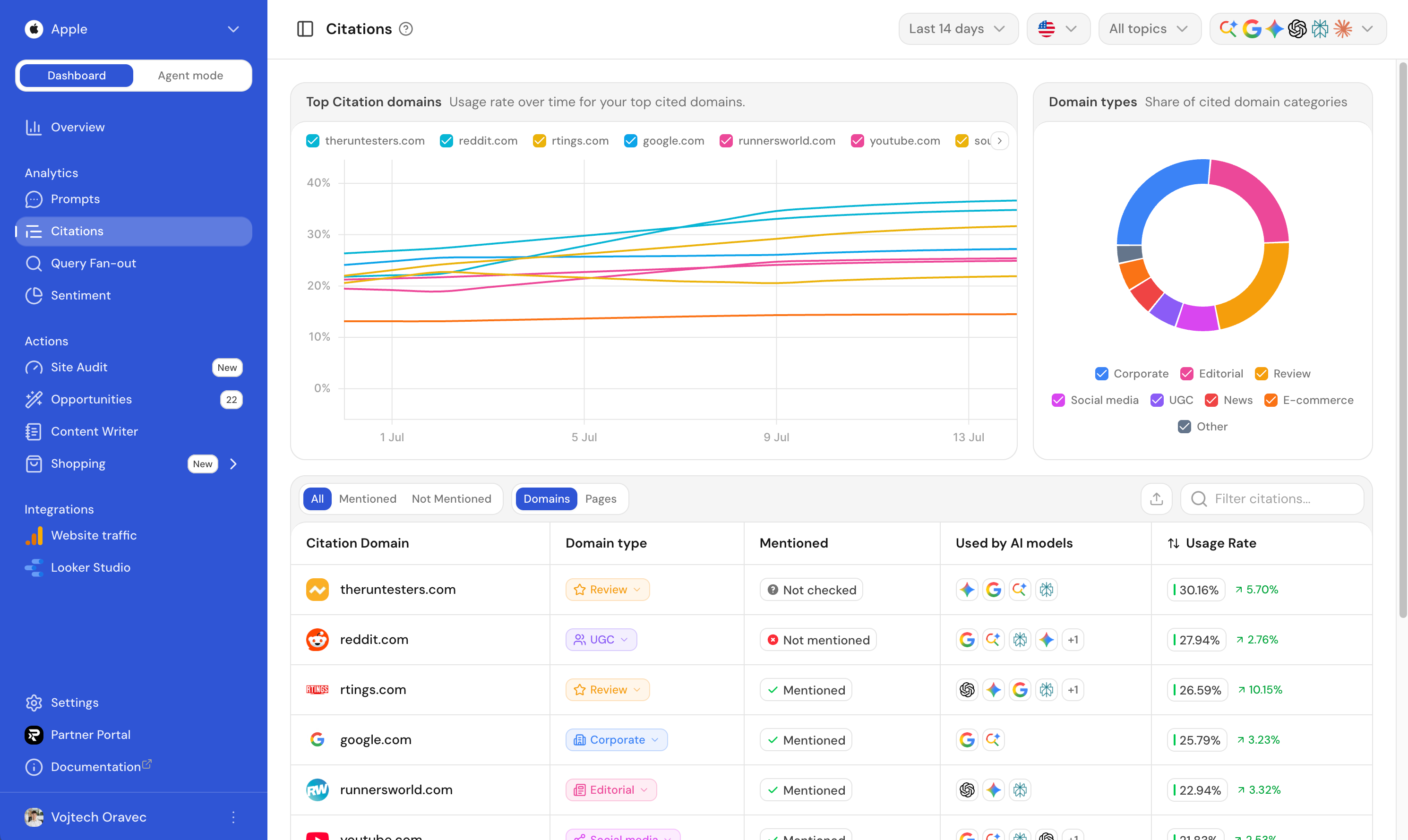Image resolution: width=1408 pixels, height=840 pixels.
Task: Open Last 14 days date range dropdown
Action: click(x=958, y=29)
